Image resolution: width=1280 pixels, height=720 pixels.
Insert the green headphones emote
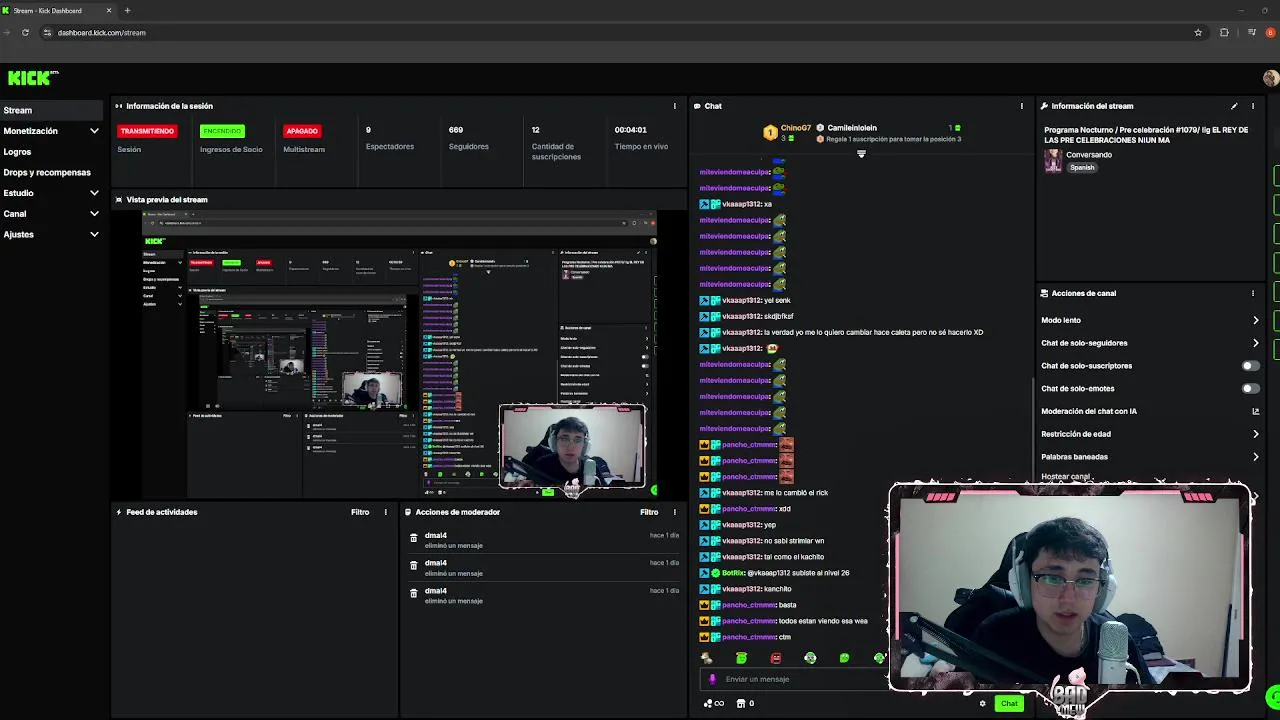(x=810, y=658)
